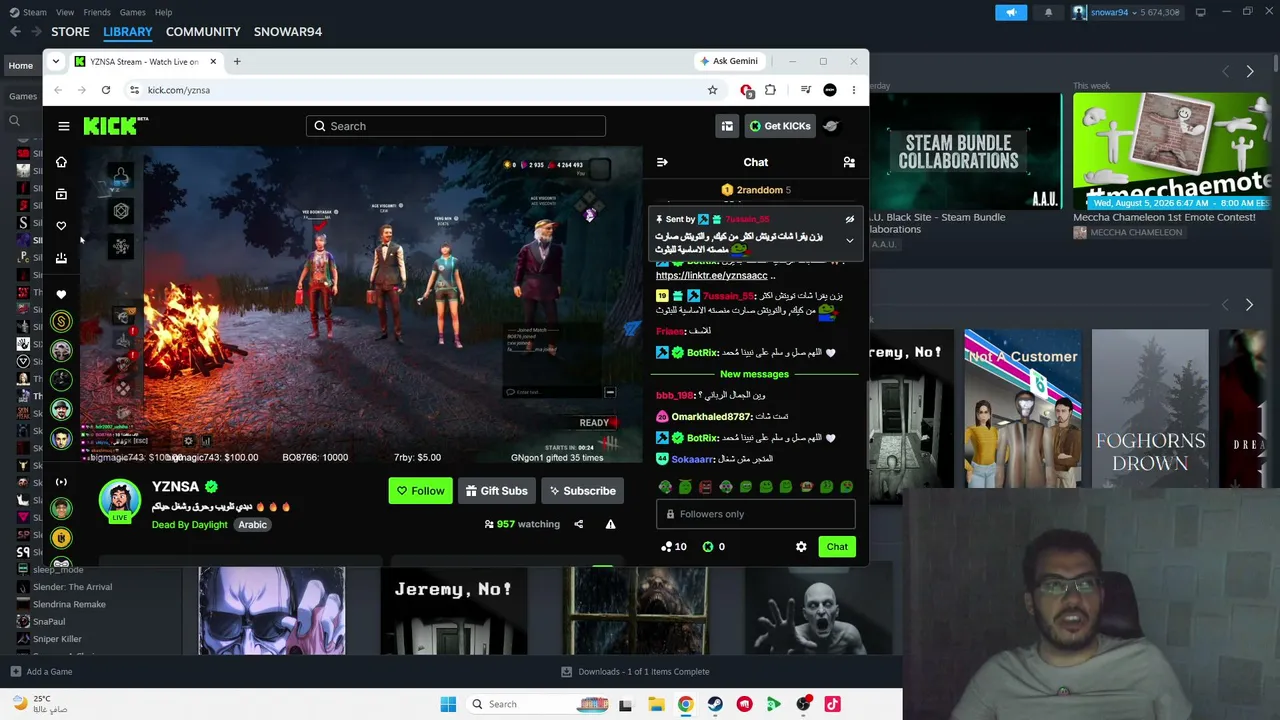Switch to the Steam STORE tab
The image size is (1280, 720).
(70, 32)
